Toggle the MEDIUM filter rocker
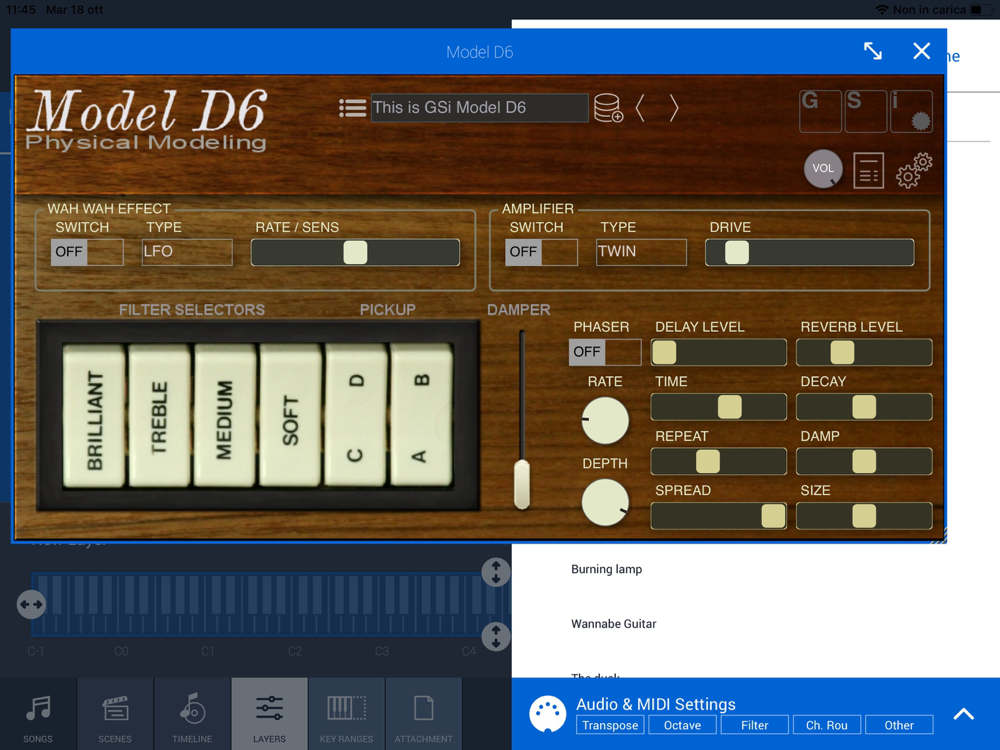Screen dimensions: 1000x750 pos(225,416)
